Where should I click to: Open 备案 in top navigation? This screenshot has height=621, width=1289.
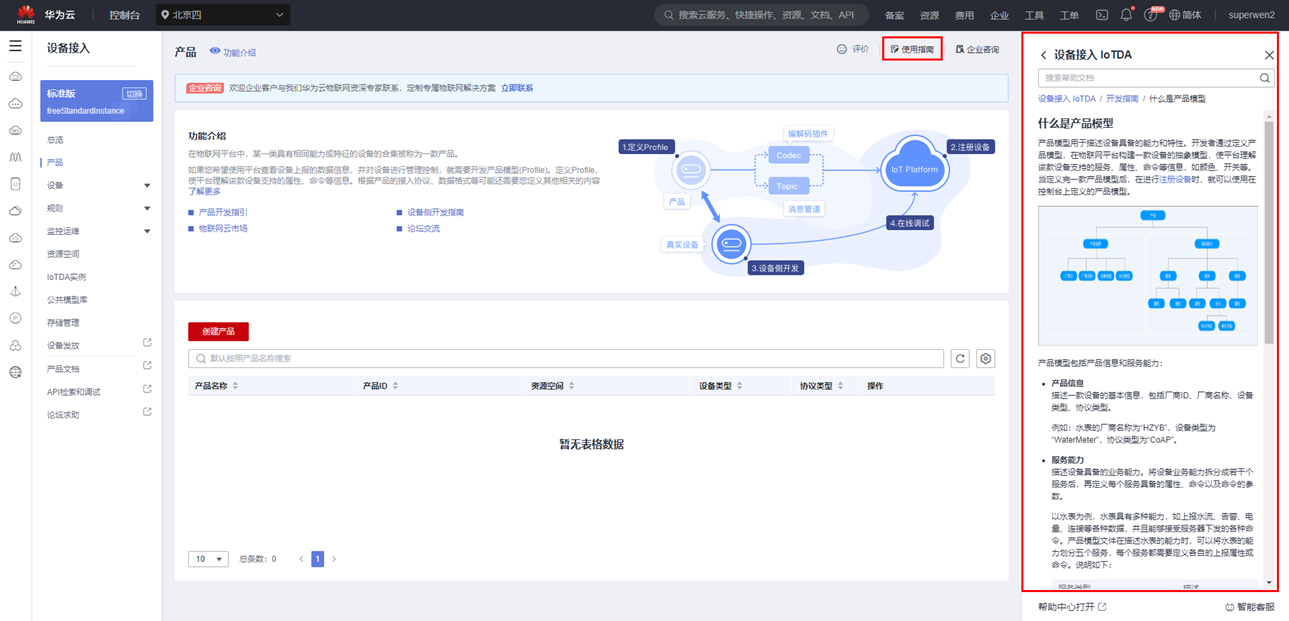[894, 16]
